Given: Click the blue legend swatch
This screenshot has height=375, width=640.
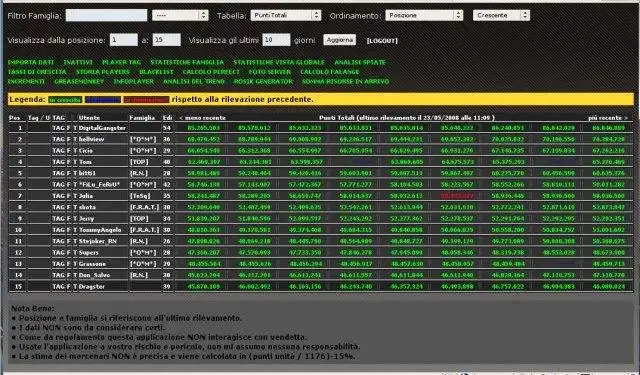Looking at the screenshot, I should pos(103,100).
